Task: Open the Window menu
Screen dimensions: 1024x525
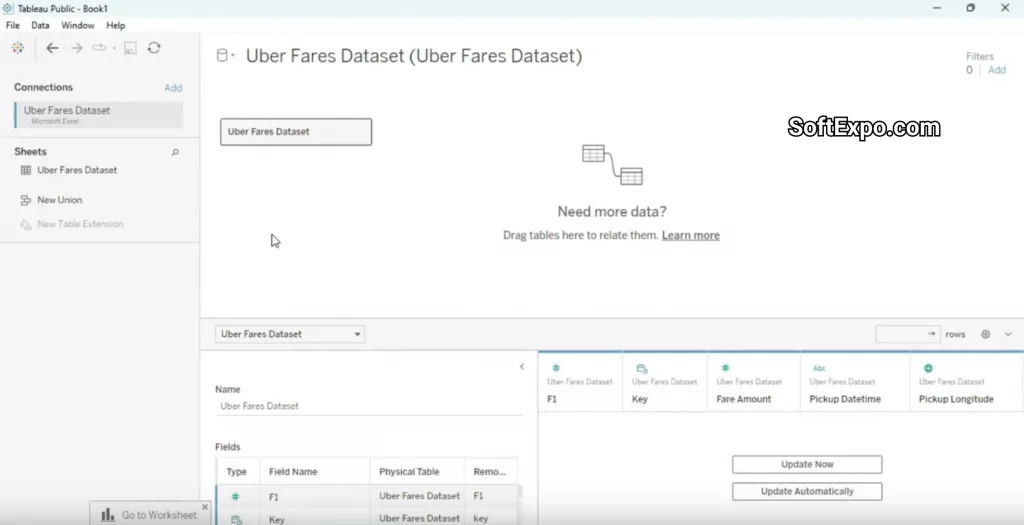Action: click(78, 25)
